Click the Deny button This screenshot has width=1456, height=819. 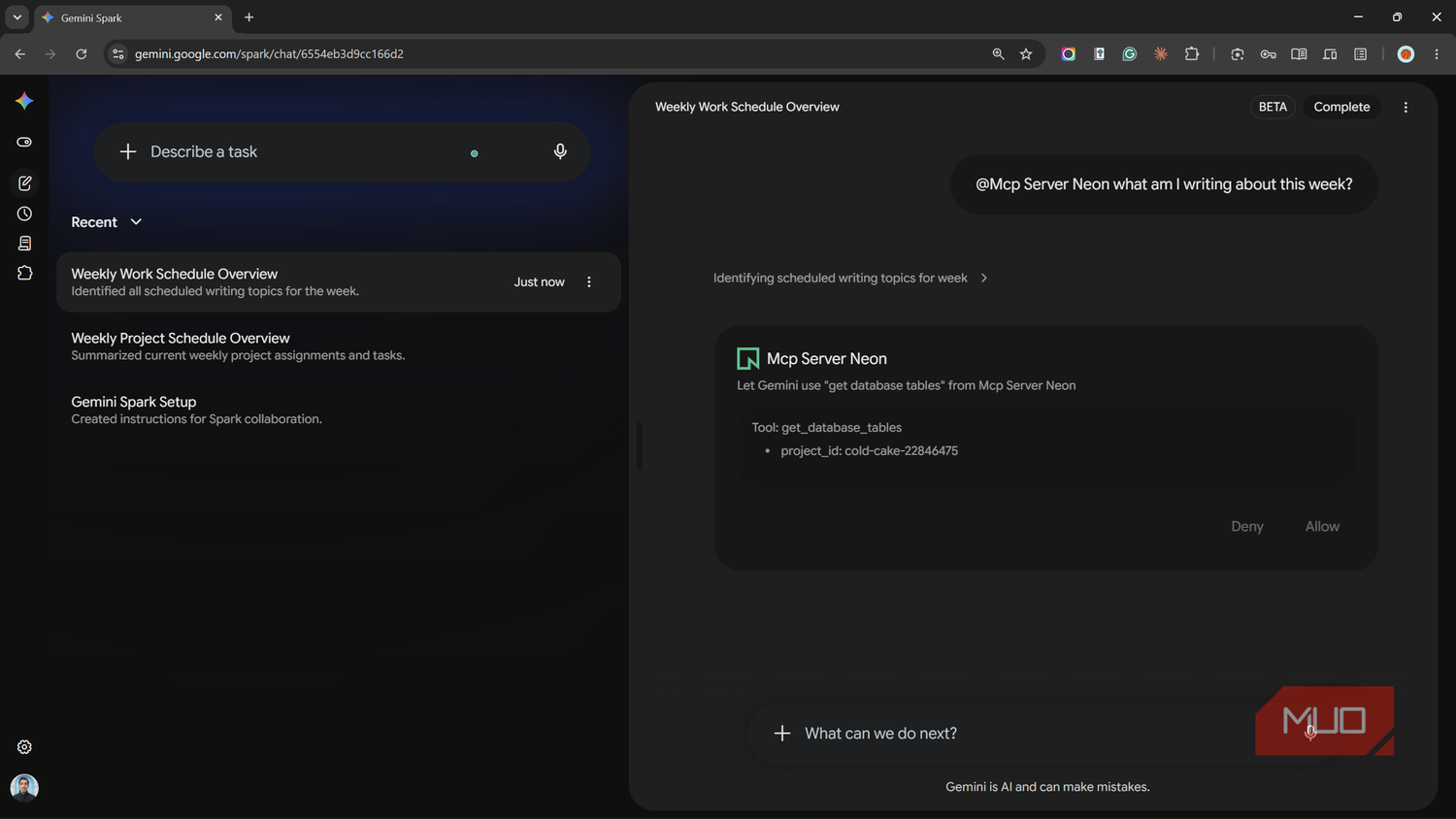(x=1247, y=527)
